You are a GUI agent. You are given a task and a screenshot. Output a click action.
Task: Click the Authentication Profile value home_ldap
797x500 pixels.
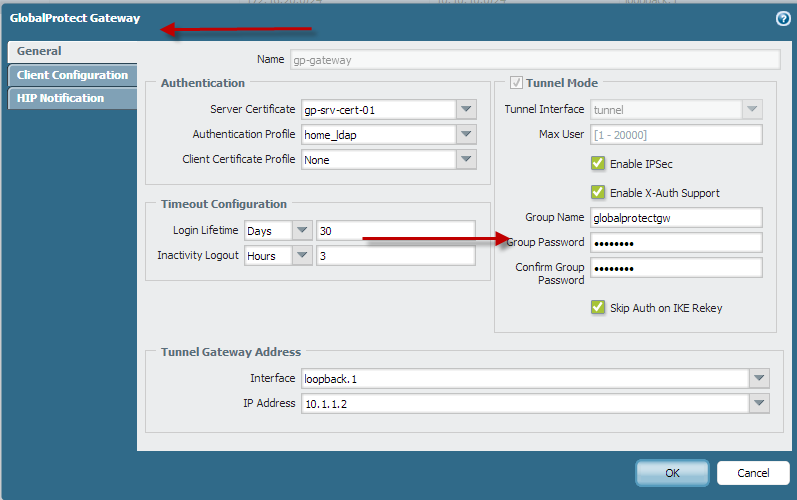[x=330, y=135]
